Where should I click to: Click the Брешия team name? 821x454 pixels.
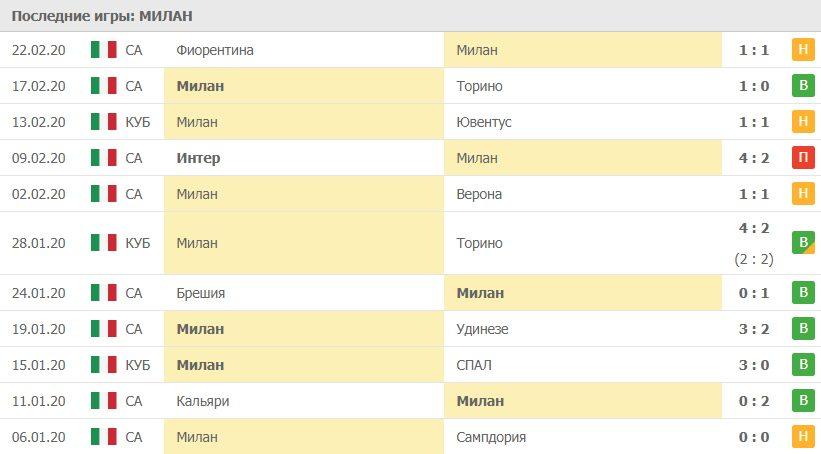[x=200, y=293]
